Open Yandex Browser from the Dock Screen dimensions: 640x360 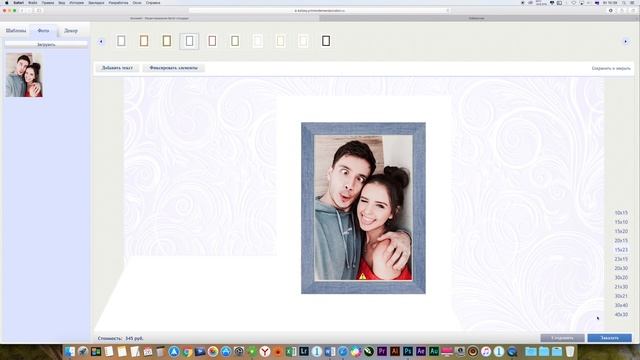[x=265, y=351]
